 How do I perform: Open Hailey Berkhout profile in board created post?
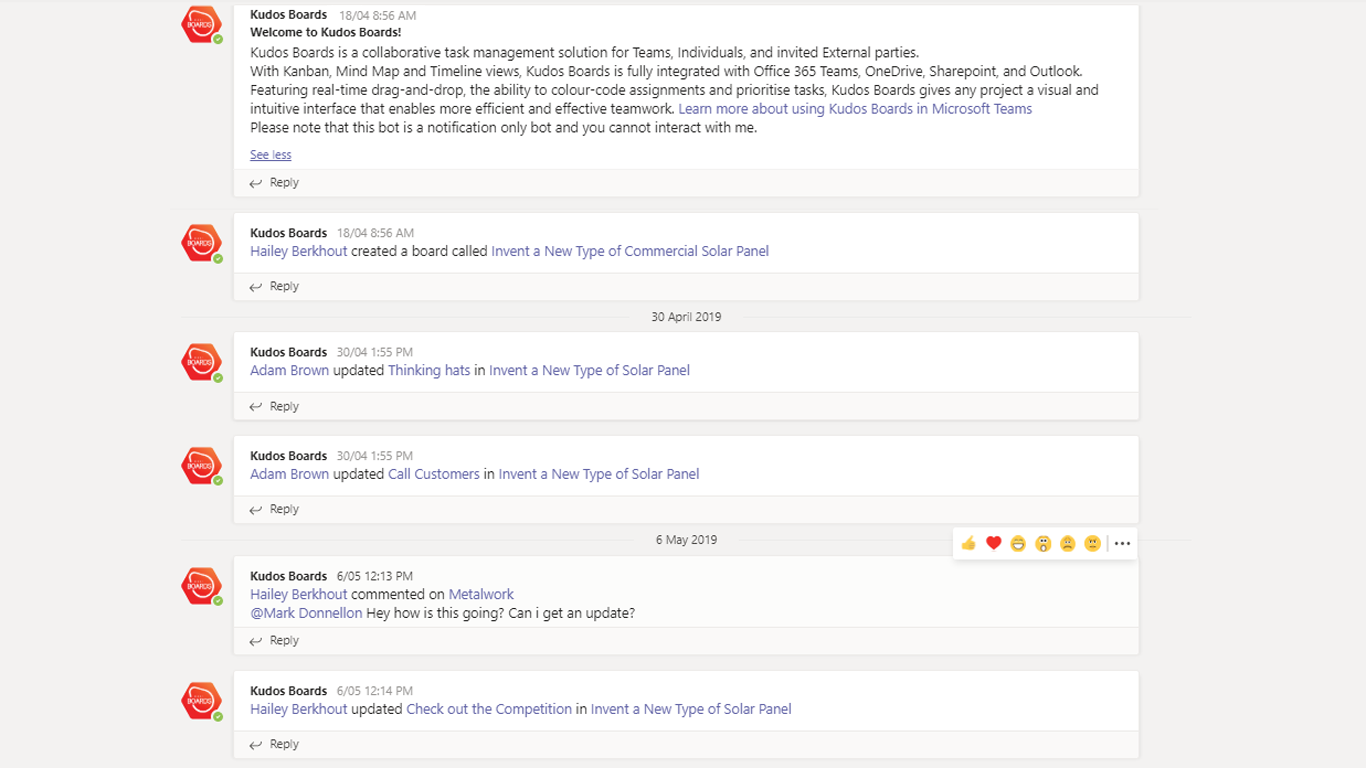click(299, 252)
